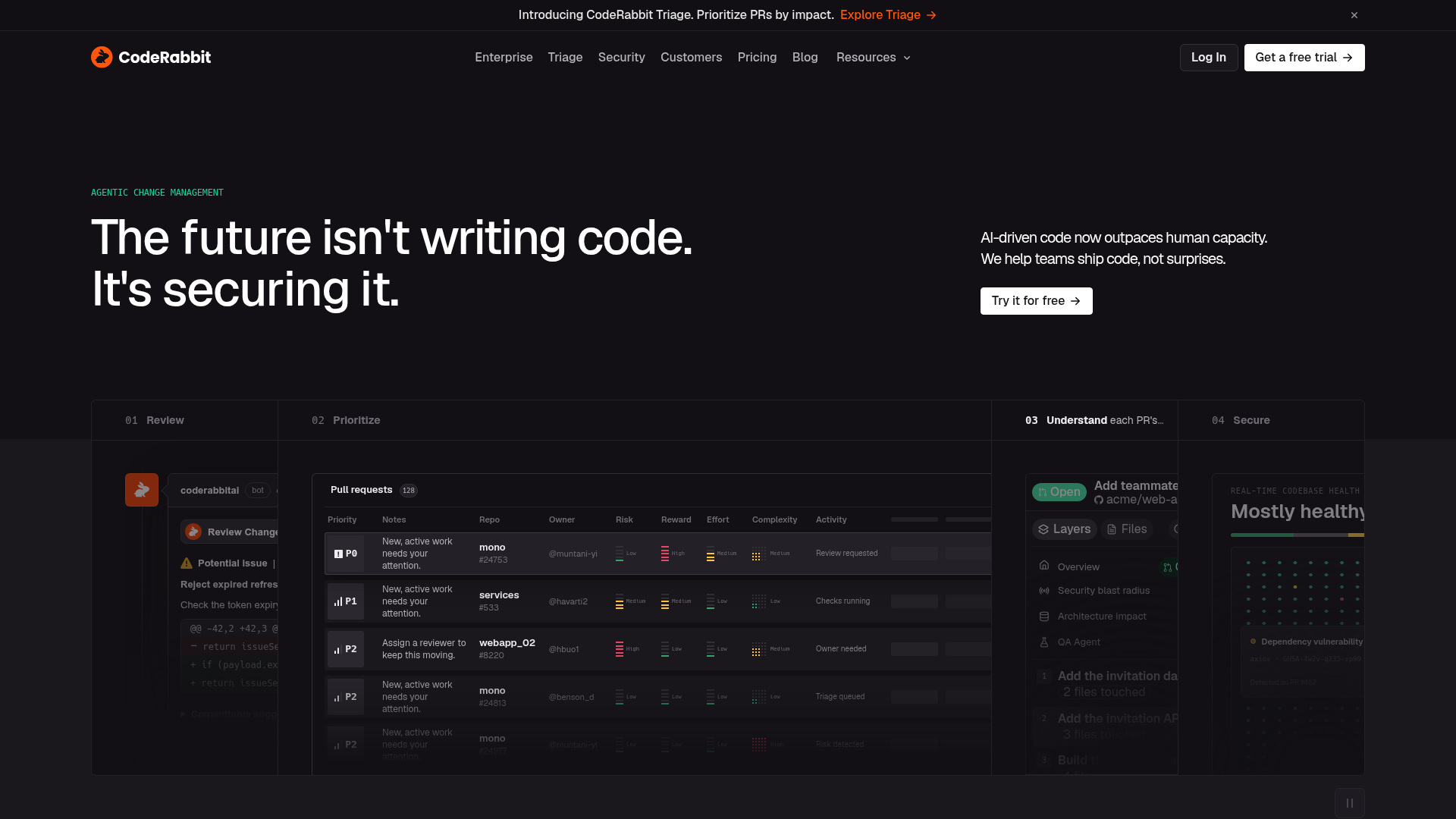Go to the Security page
1456x819 pixels.
[621, 58]
